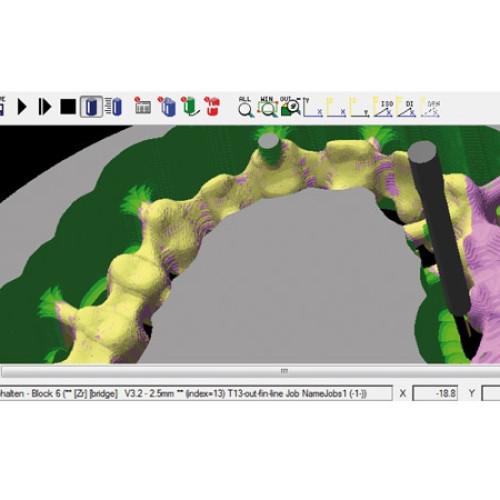
Task: Click the blue cylinder icon with red marker
Action: point(167,106)
